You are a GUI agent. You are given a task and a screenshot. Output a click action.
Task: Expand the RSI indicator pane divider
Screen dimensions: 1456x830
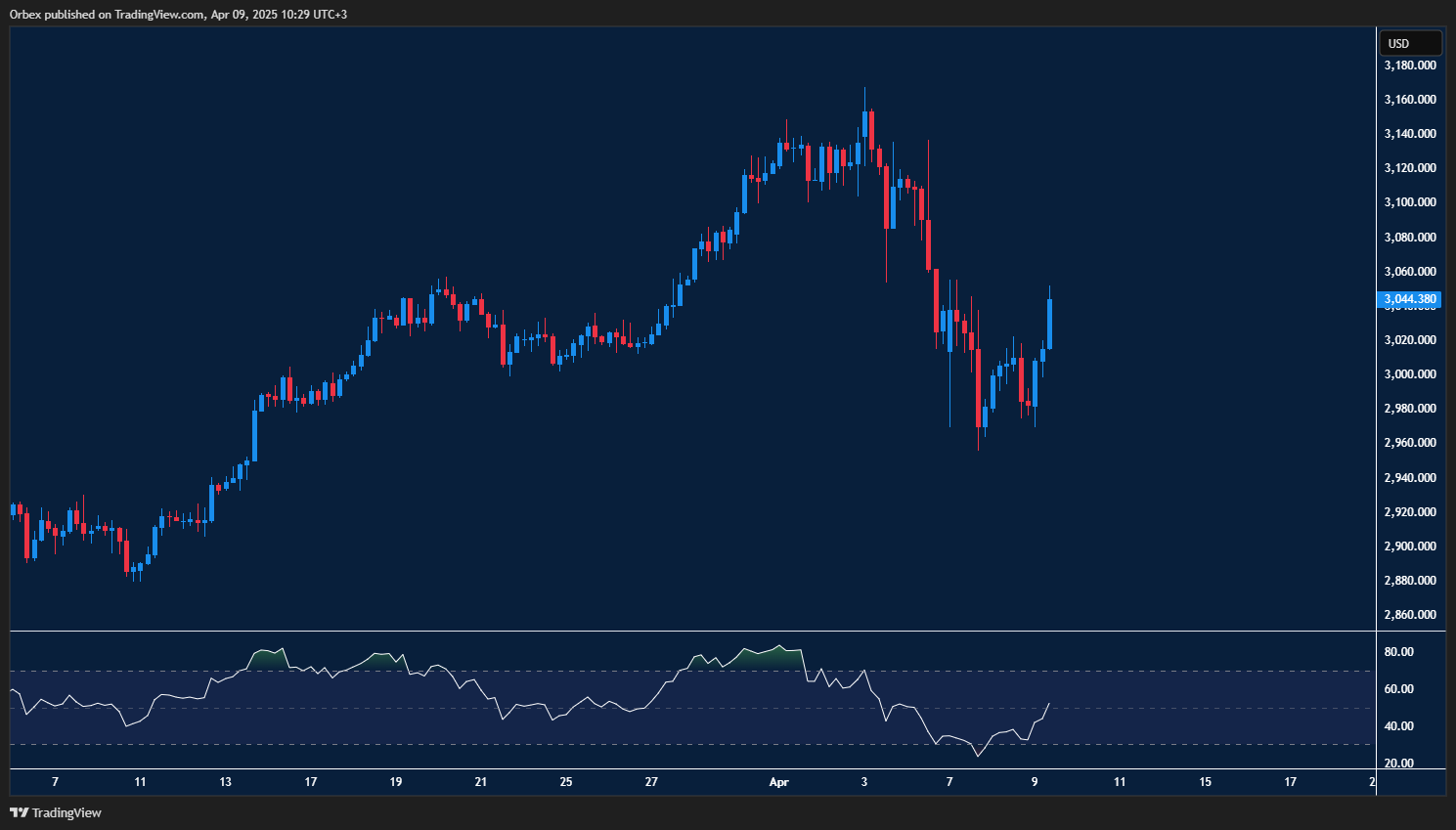(684, 630)
